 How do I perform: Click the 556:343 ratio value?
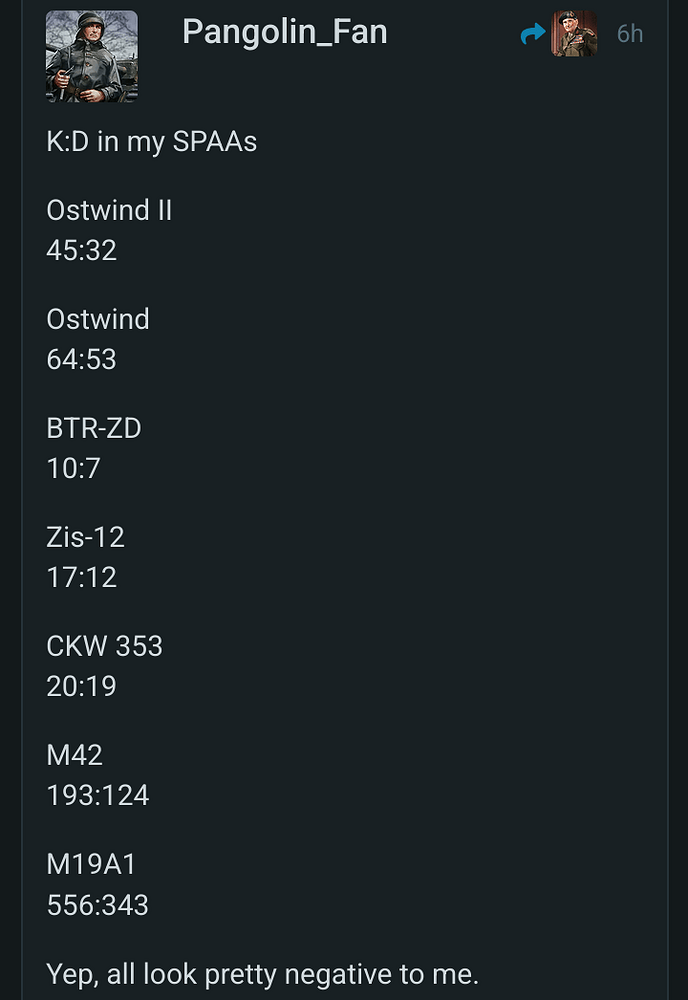pyautogui.click(x=97, y=905)
